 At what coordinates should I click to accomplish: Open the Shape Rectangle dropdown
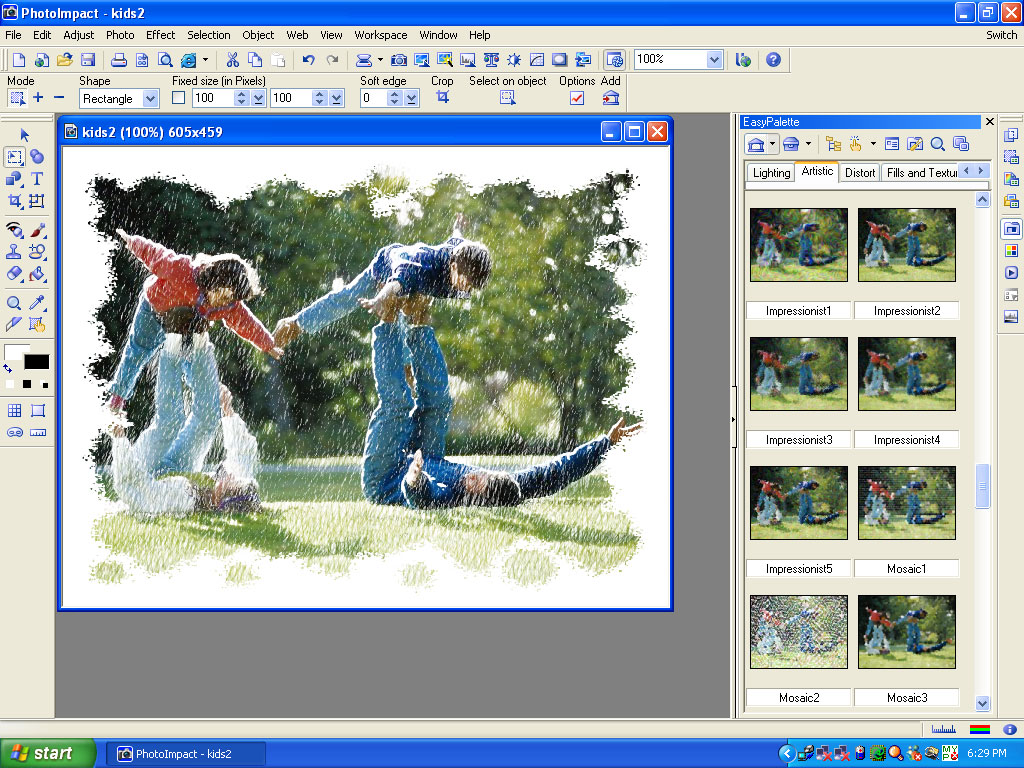150,98
